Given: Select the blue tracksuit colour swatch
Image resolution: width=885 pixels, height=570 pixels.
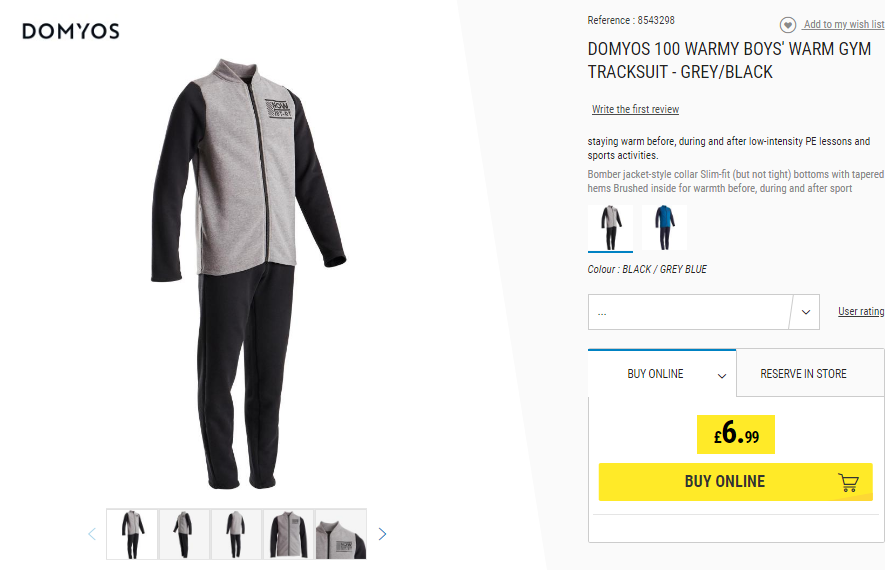Looking at the screenshot, I should coord(664,227).
